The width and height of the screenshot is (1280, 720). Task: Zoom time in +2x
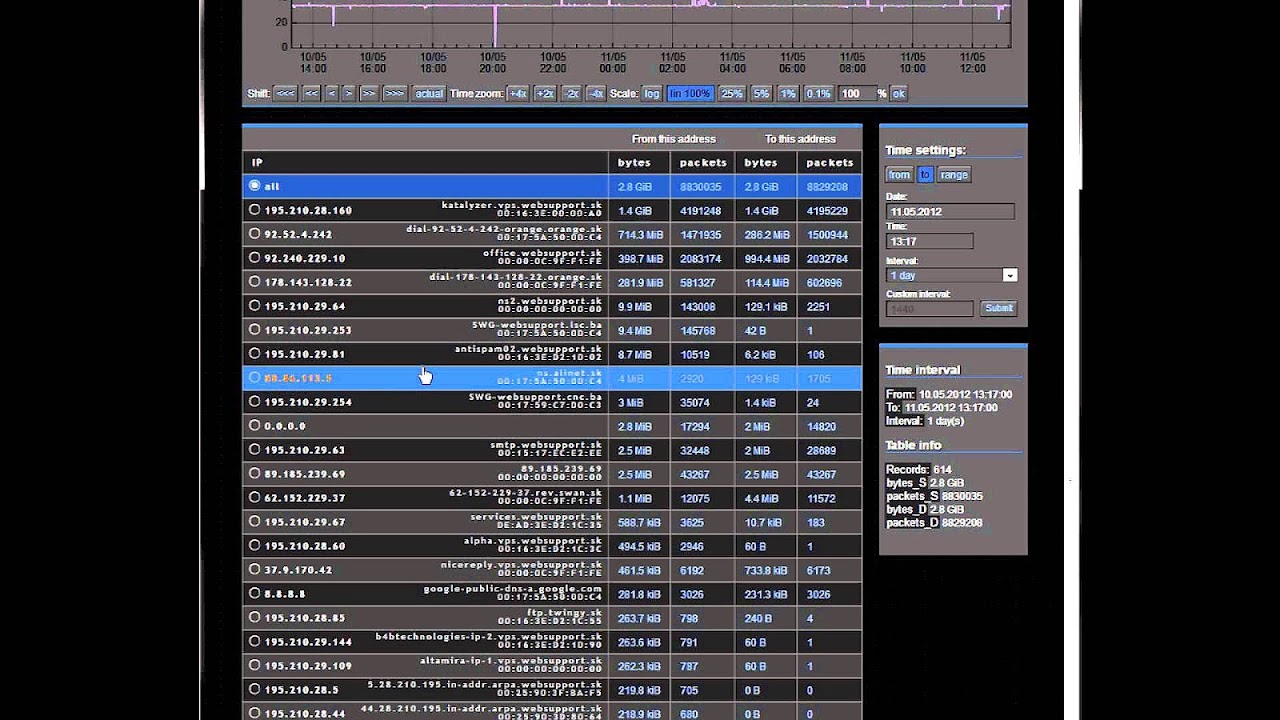544,93
